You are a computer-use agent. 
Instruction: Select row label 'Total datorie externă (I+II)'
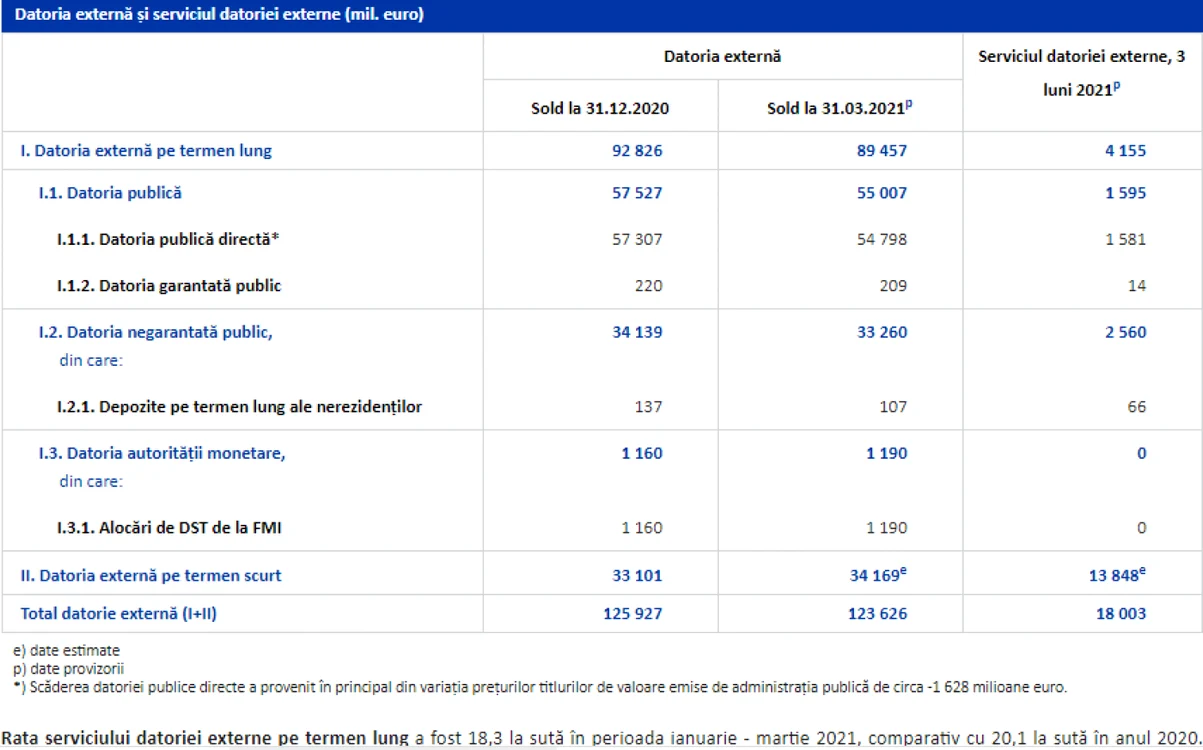coord(119,613)
